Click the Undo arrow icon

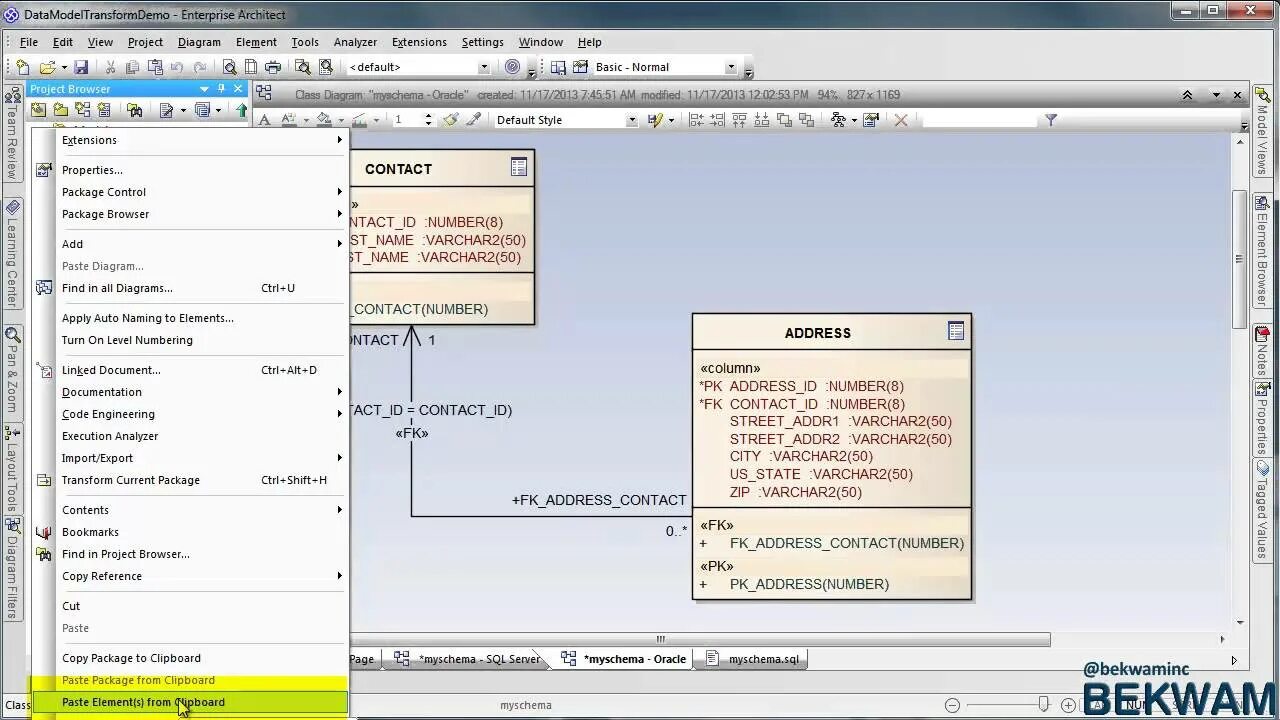click(178, 67)
